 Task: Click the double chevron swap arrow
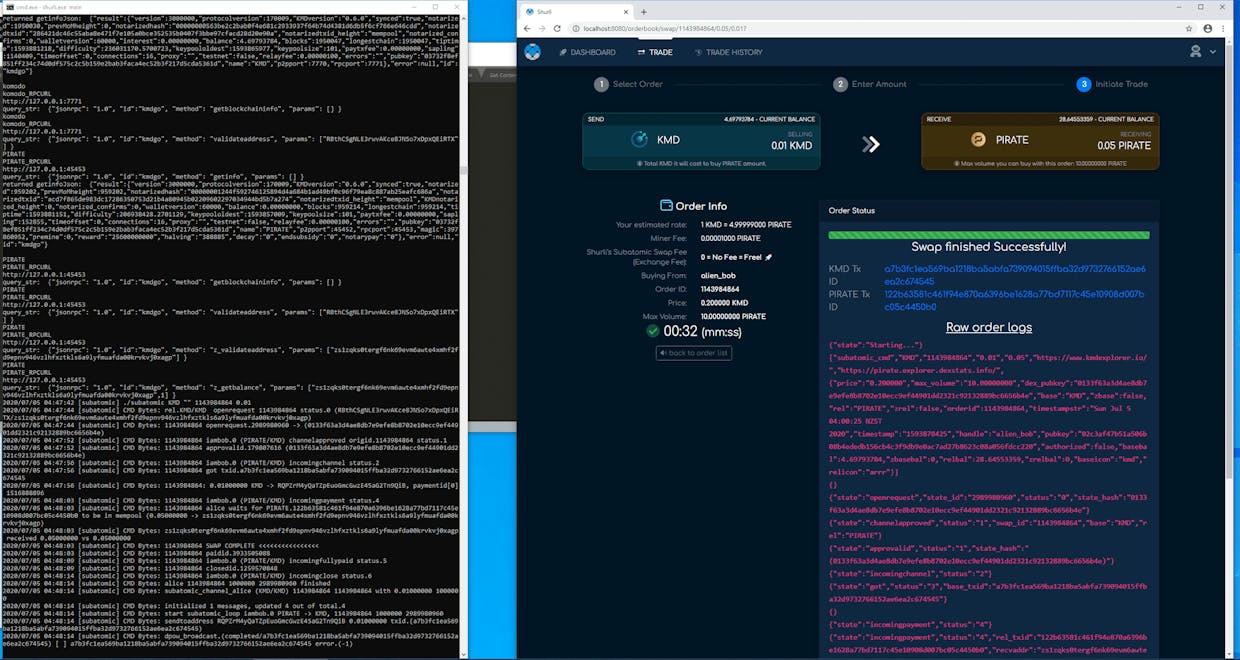point(870,144)
